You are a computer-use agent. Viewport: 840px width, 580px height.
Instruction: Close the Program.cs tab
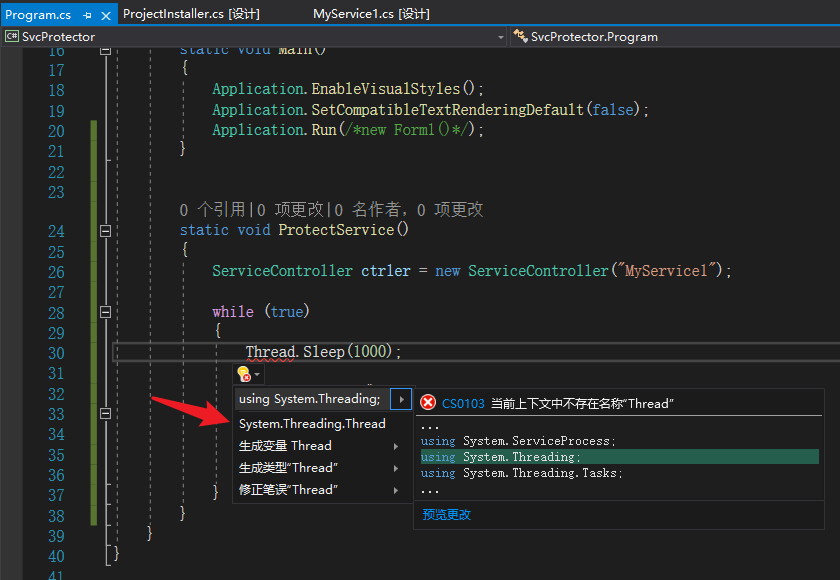coord(105,15)
